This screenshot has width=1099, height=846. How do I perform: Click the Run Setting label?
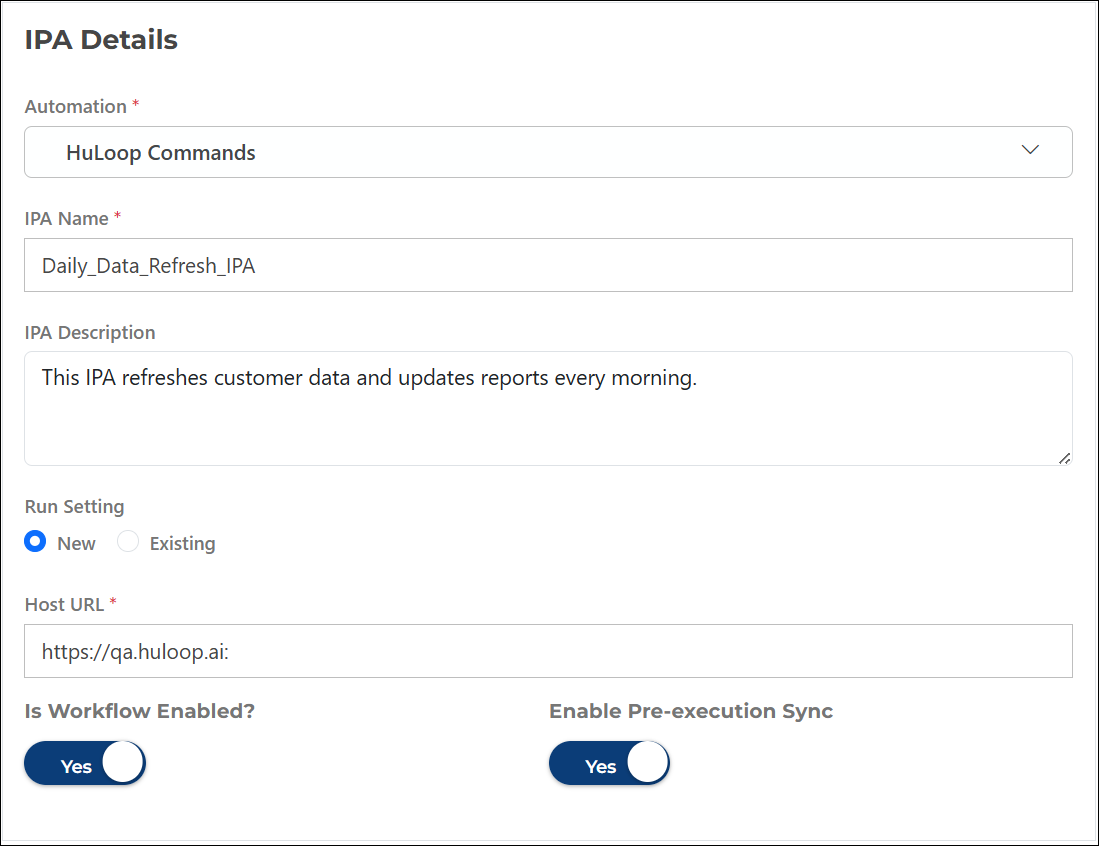(74, 507)
